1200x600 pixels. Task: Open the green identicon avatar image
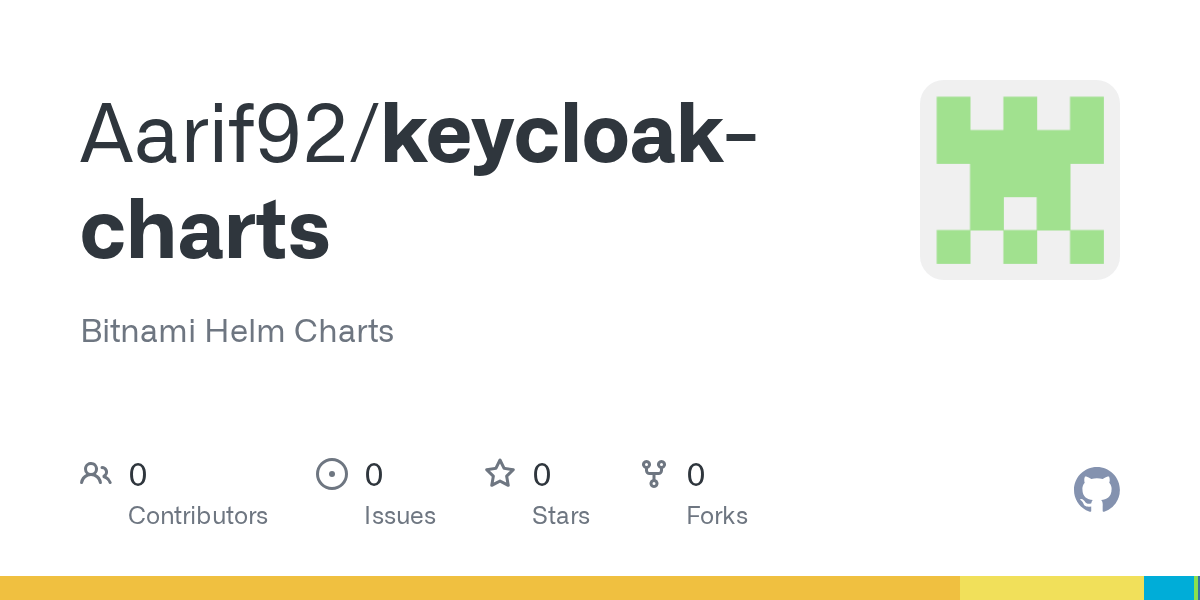pos(1019,180)
